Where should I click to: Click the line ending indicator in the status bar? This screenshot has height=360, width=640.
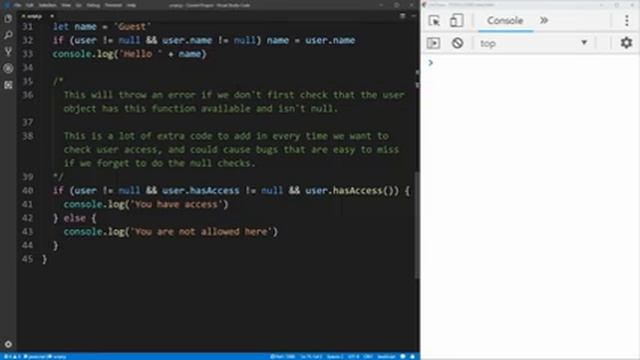368,356
